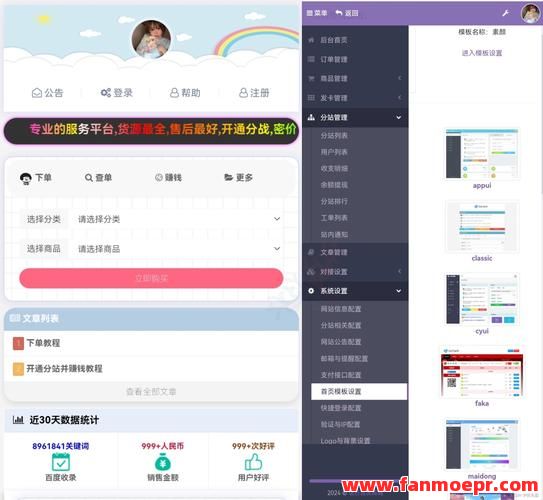Select the maidong template thumbnail

(x=482, y=445)
